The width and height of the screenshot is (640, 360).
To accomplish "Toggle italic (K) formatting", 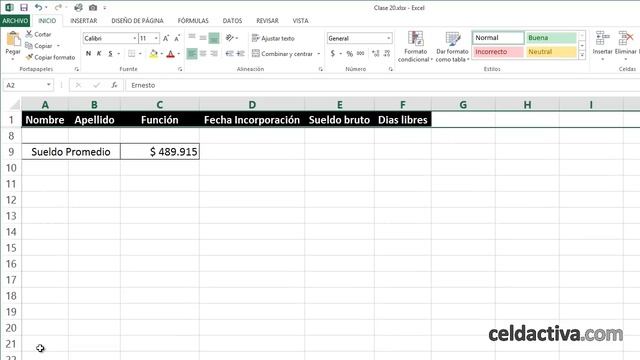I will point(99,53).
